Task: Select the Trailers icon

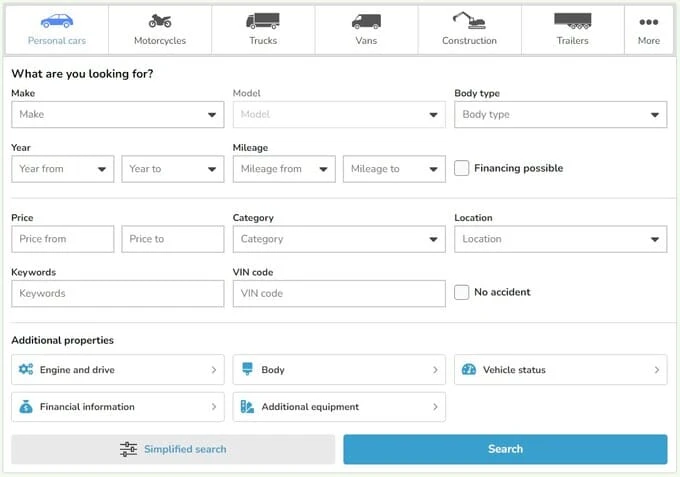Action: [572, 21]
